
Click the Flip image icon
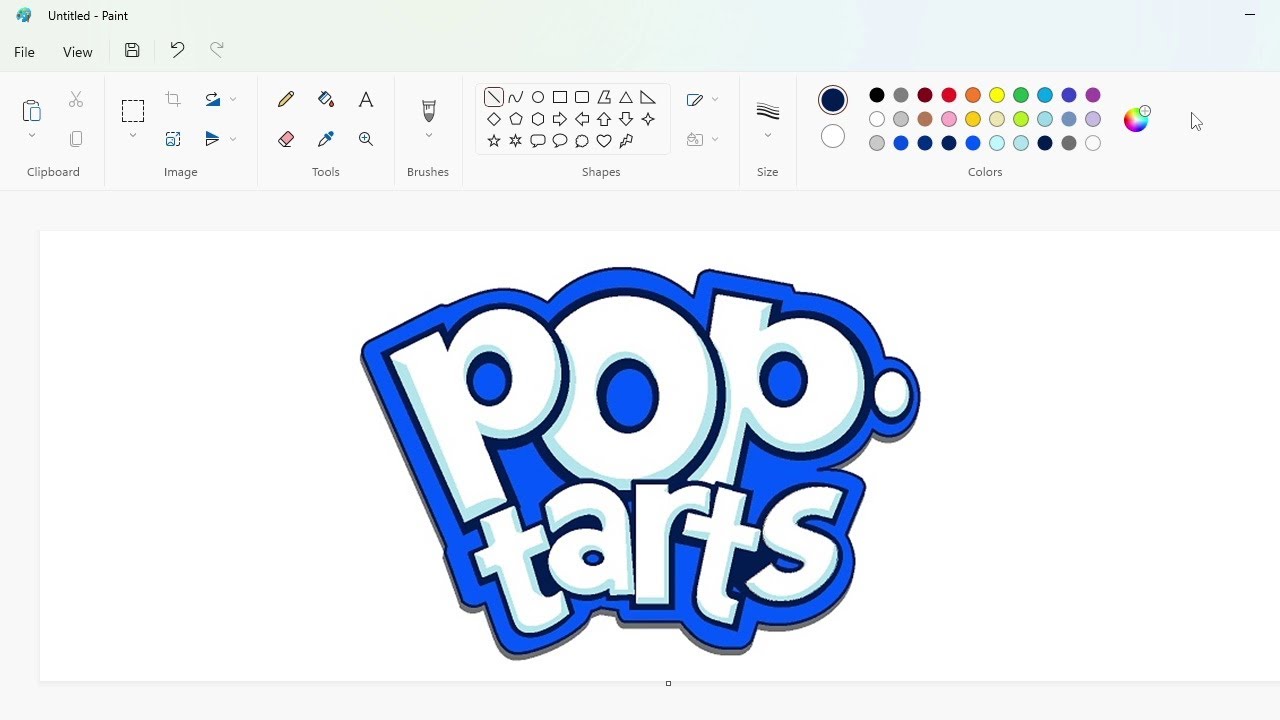coord(212,139)
